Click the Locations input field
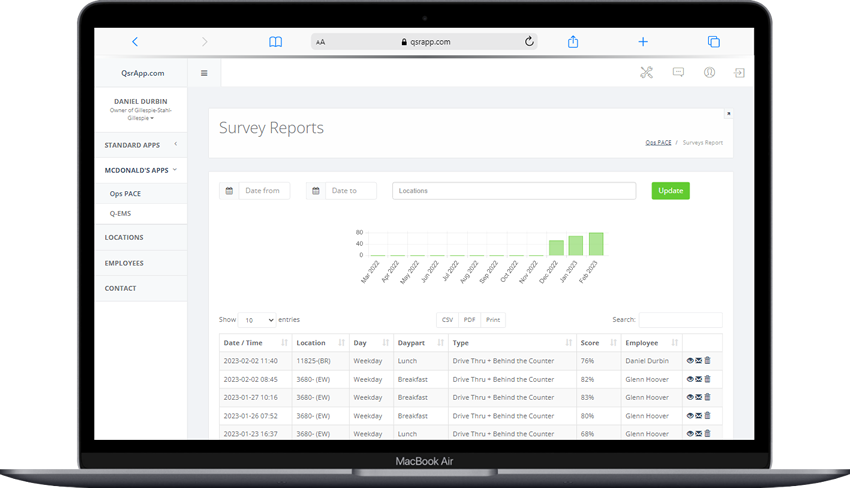The width and height of the screenshot is (850, 488). coord(514,191)
